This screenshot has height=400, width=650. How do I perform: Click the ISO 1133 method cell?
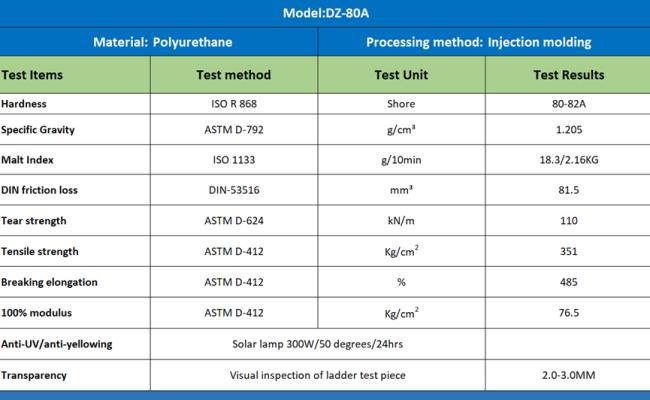pos(233,159)
